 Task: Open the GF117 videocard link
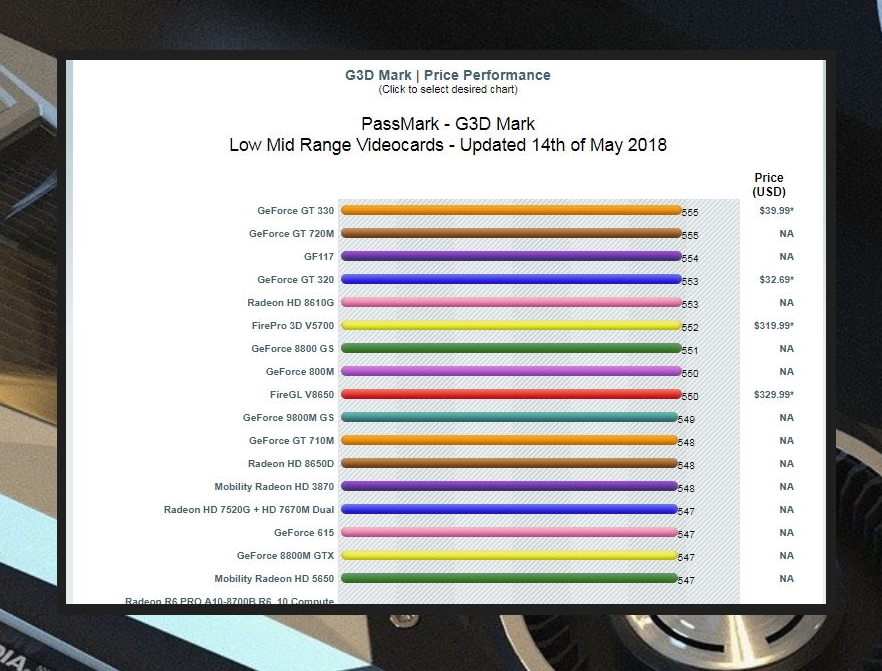(x=319, y=256)
